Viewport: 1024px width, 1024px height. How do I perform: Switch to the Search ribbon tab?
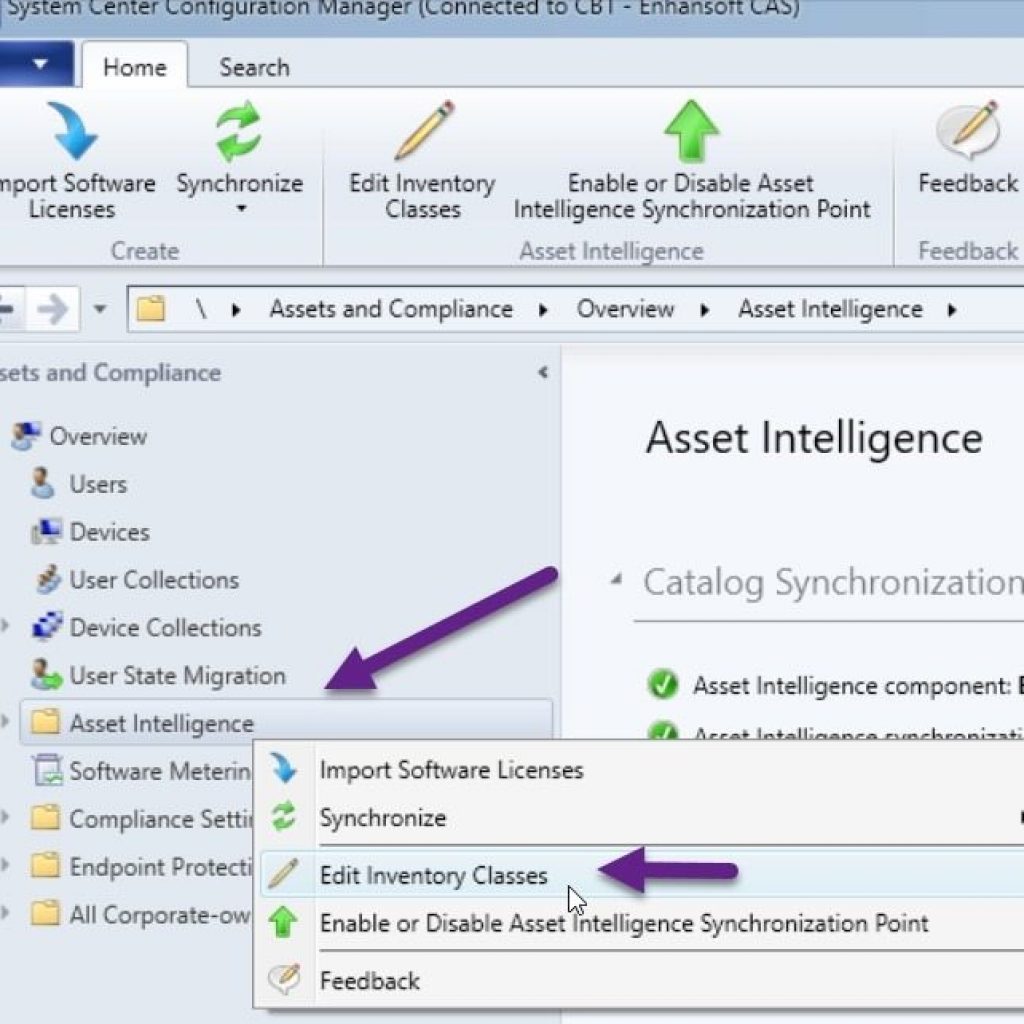[254, 67]
